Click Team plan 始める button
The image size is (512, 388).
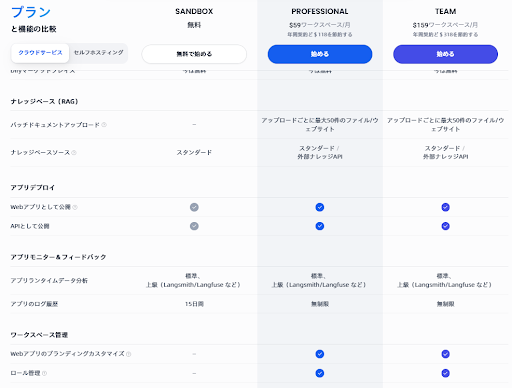point(445,54)
